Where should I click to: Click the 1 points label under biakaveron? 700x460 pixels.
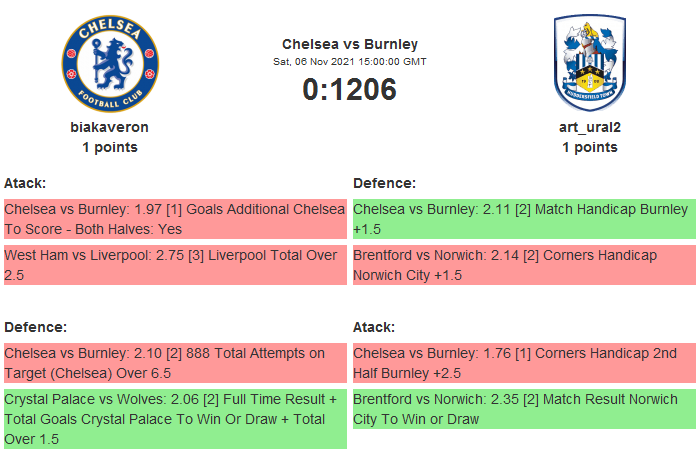pyautogui.click(x=110, y=147)
